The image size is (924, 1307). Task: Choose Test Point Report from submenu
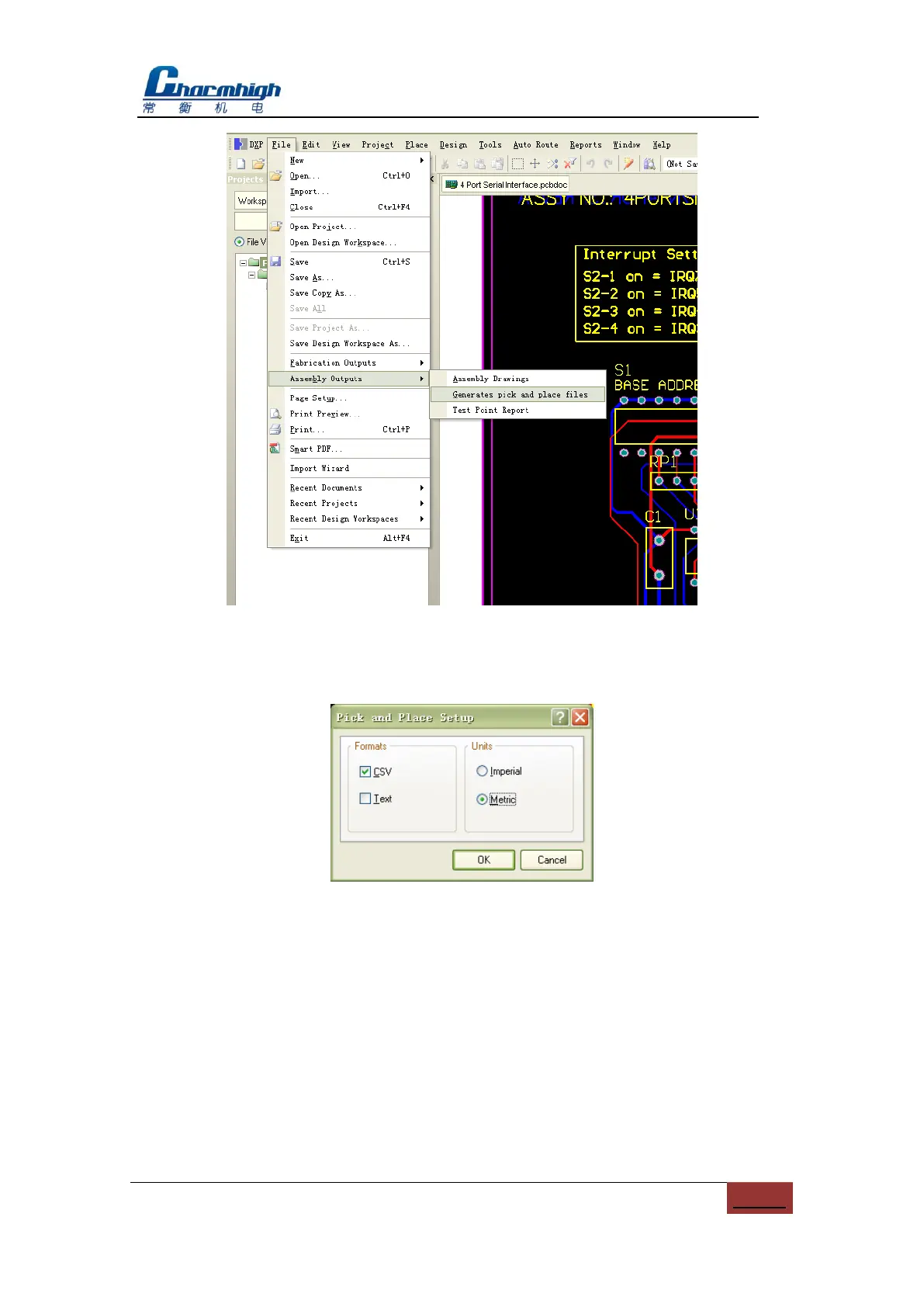517,411
